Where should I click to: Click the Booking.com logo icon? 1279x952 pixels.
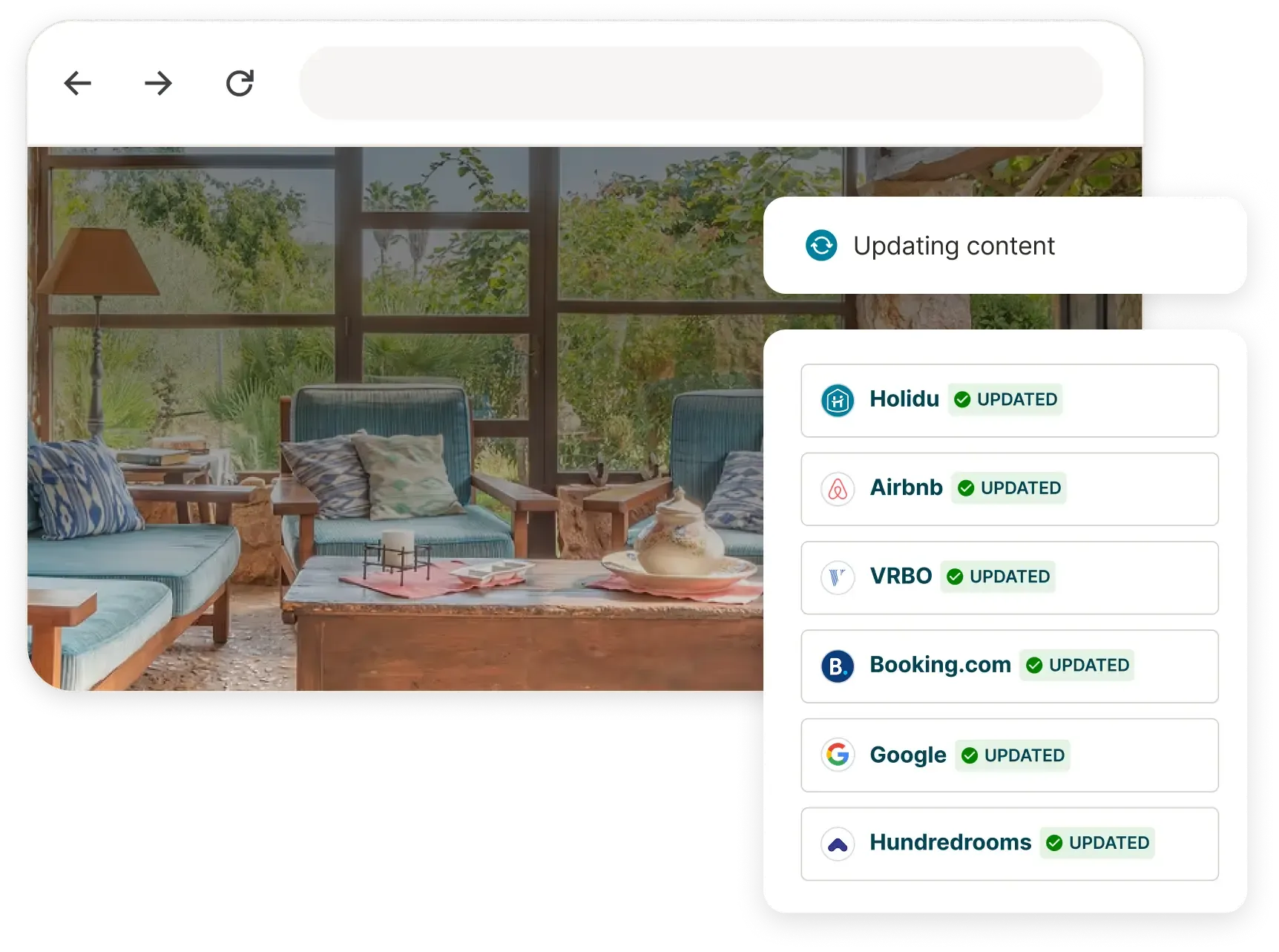point(838,666)
